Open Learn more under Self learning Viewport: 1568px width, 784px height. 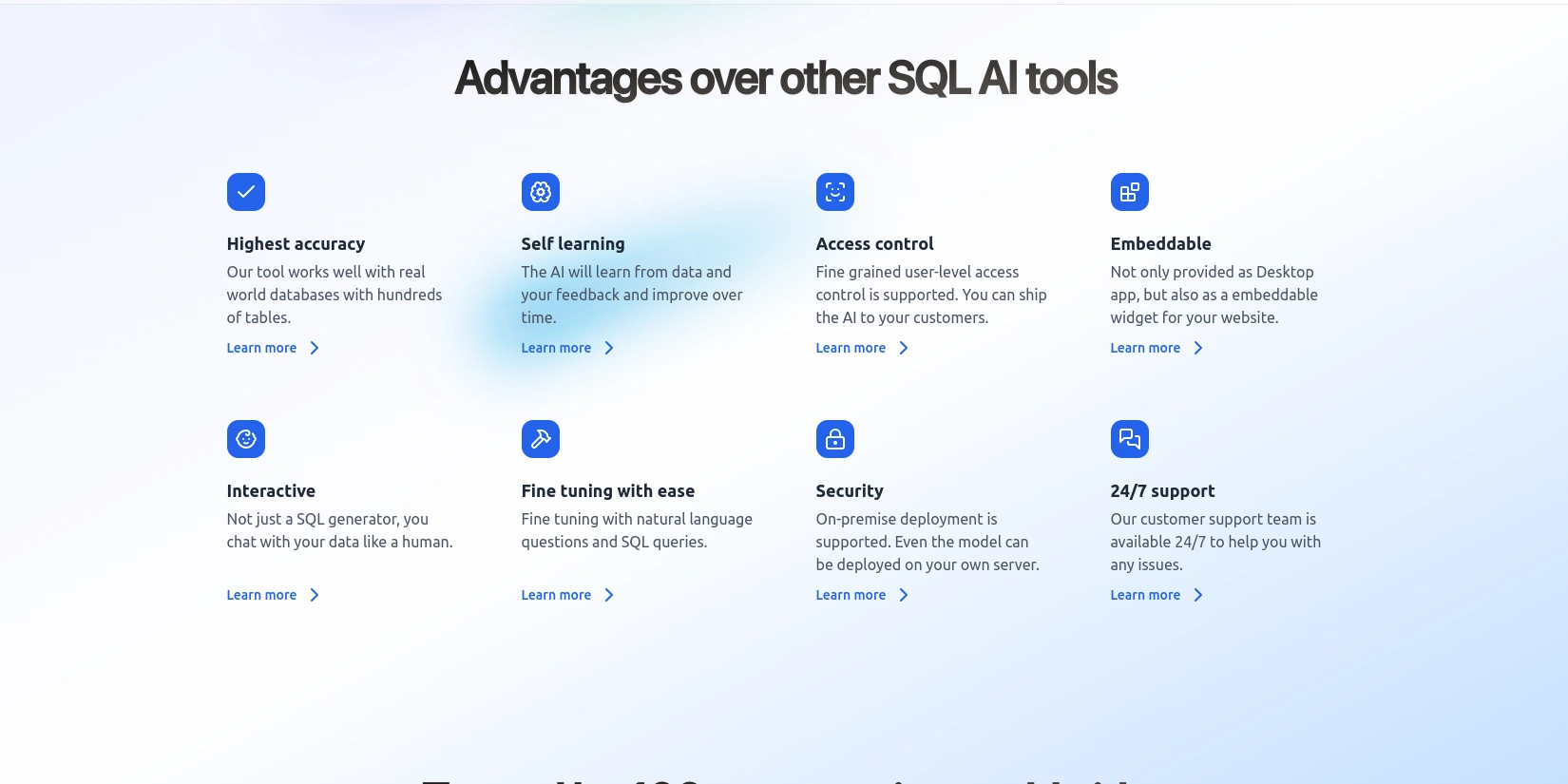(x=556, y=348)
